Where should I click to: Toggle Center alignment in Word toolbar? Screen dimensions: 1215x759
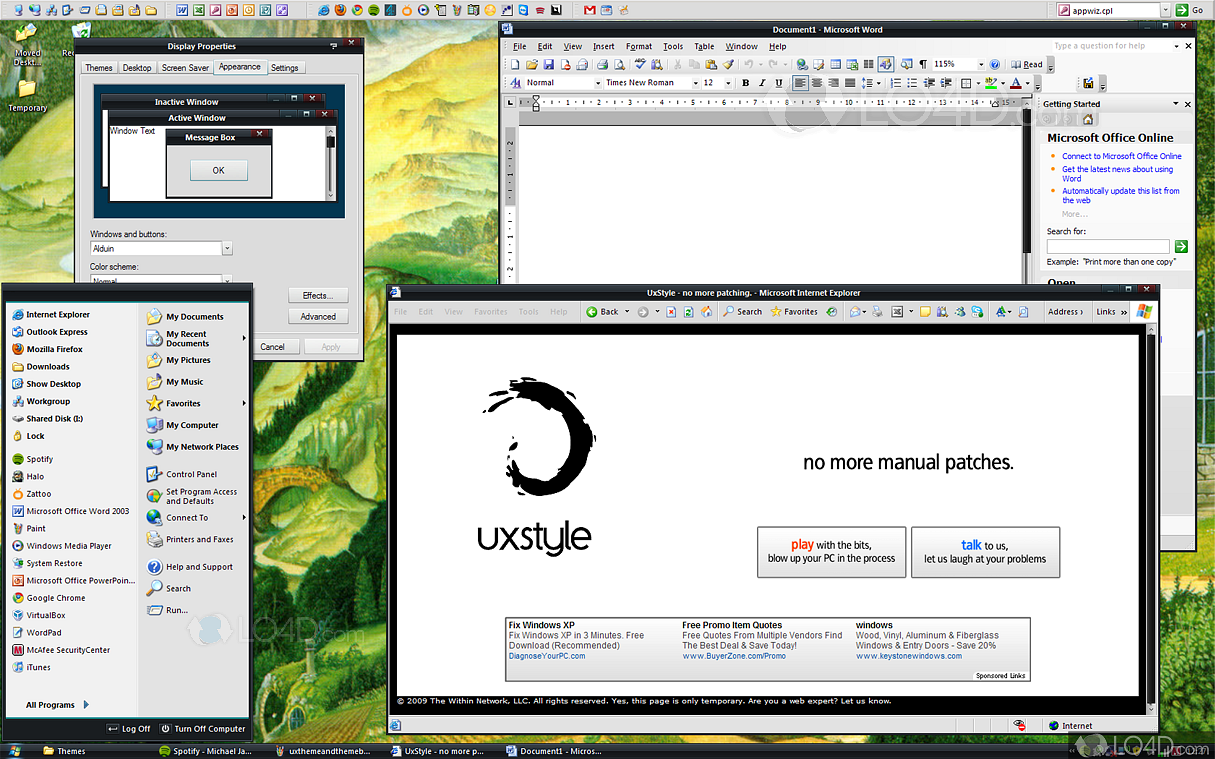817,83
